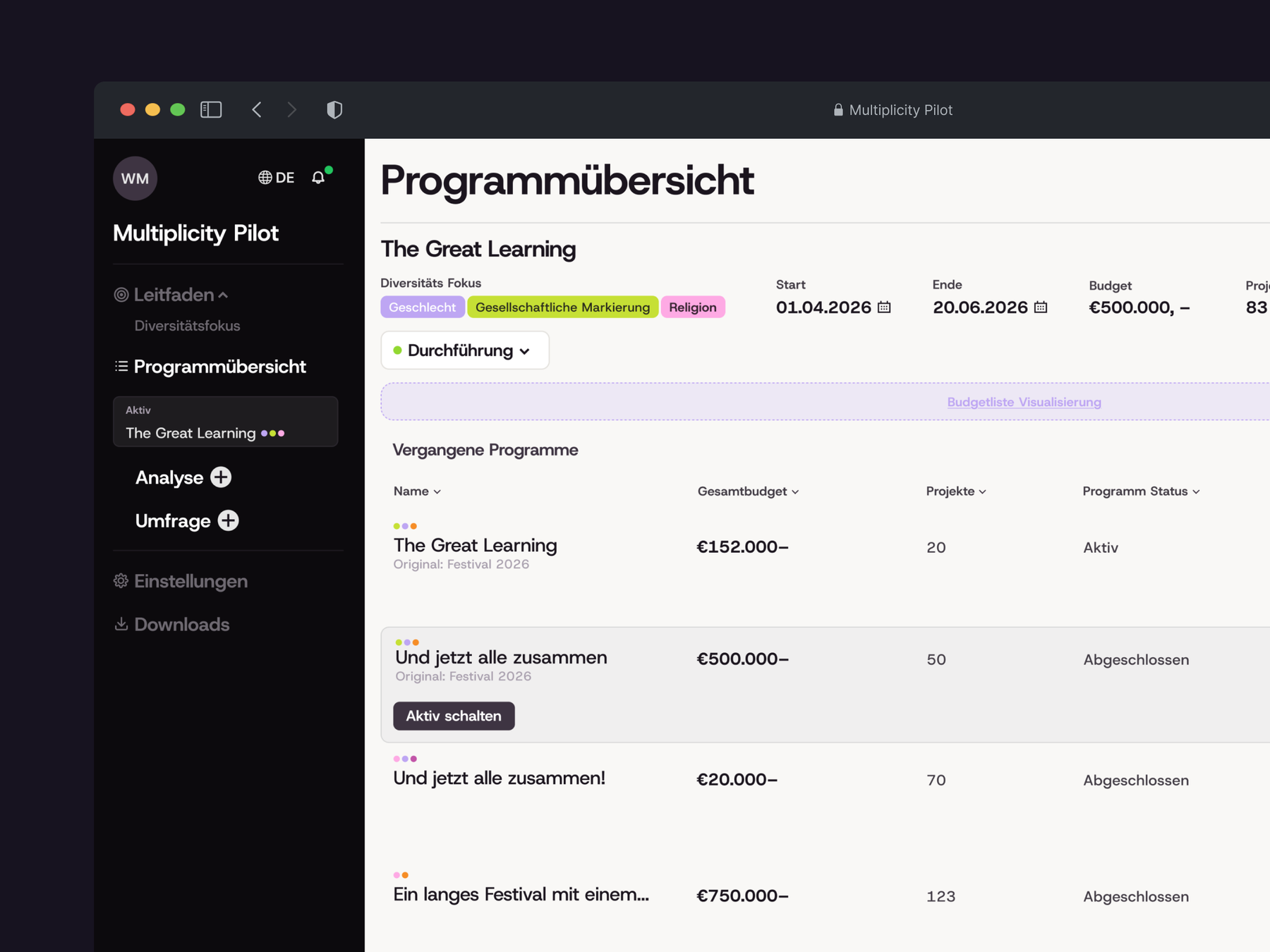Click the Gesellschaftliche Markierung tag

[563, 307]
